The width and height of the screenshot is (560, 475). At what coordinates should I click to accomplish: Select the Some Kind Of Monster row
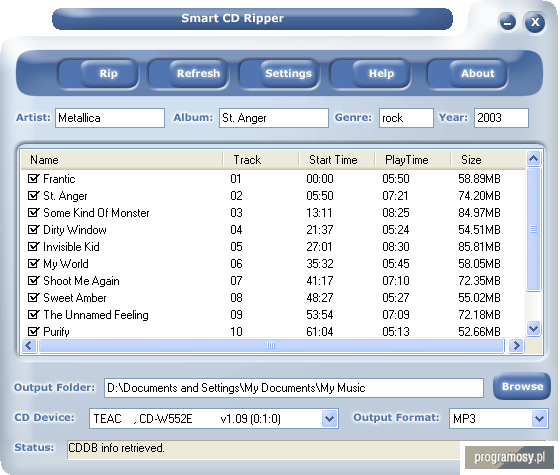click(x=273, y=213)
